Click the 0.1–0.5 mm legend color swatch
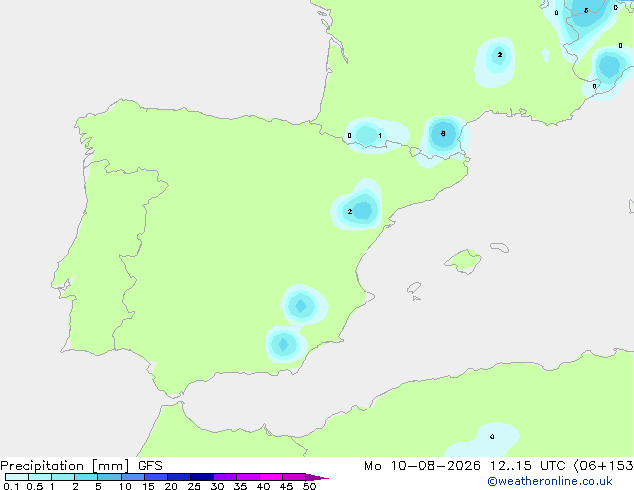Image resolution: width=634 pixels, height=490 pixels. (x=17, y=477)
